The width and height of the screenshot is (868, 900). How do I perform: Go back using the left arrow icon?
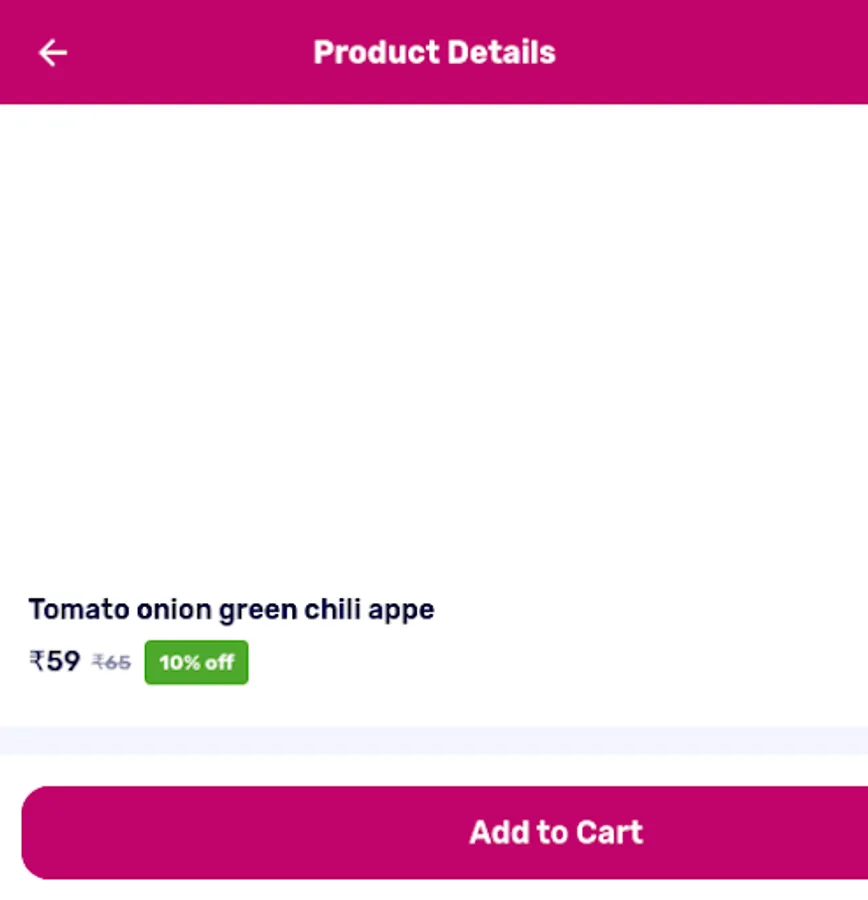click(x=52, y=52)
